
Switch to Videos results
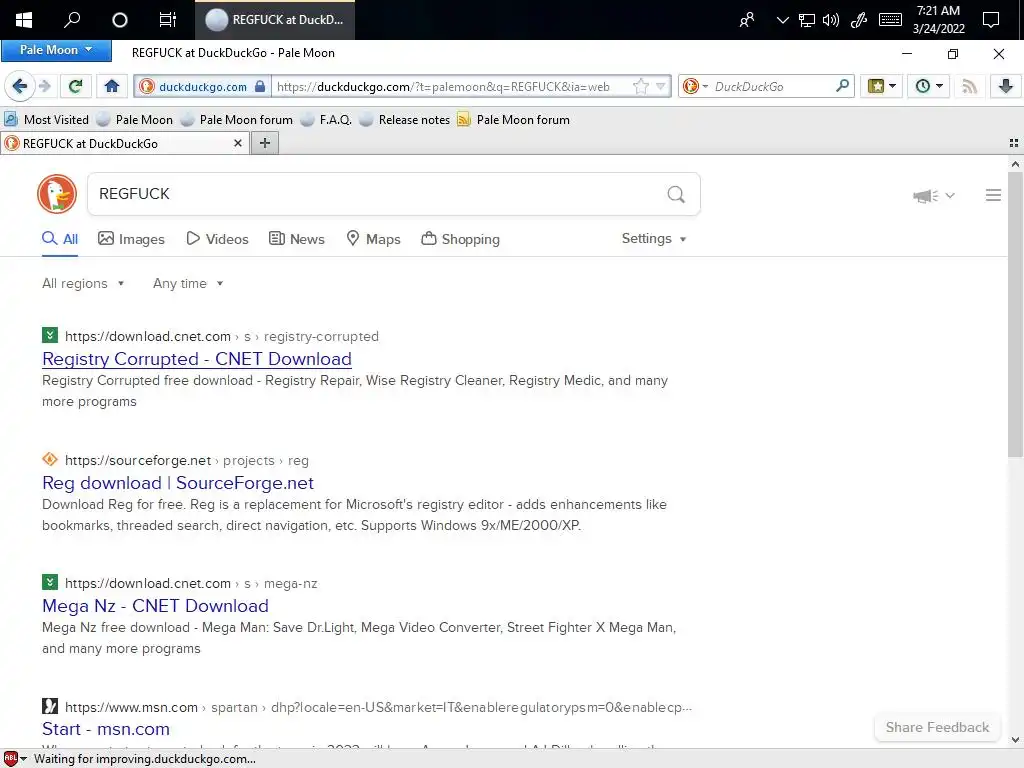coord(217,239)
